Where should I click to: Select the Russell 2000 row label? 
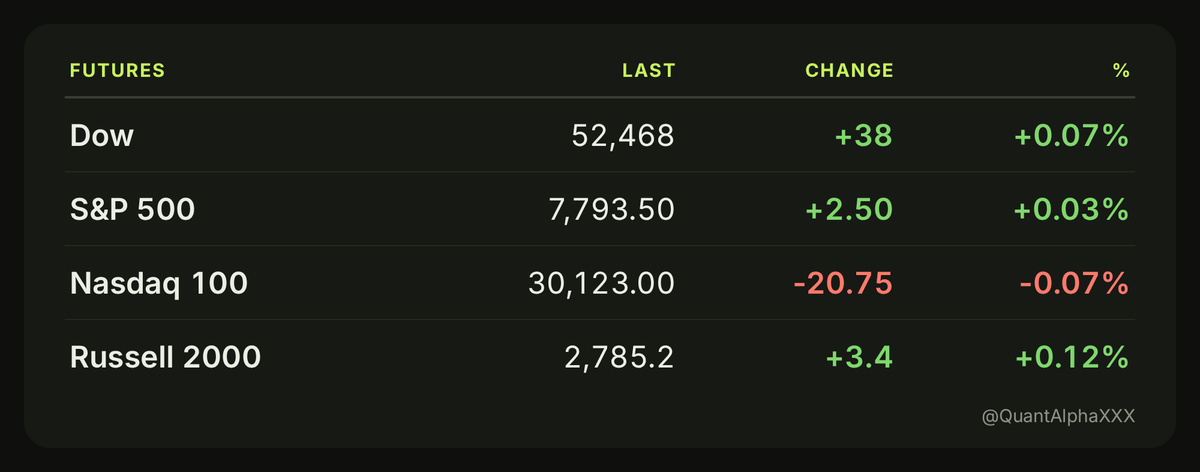coord(165,357)
